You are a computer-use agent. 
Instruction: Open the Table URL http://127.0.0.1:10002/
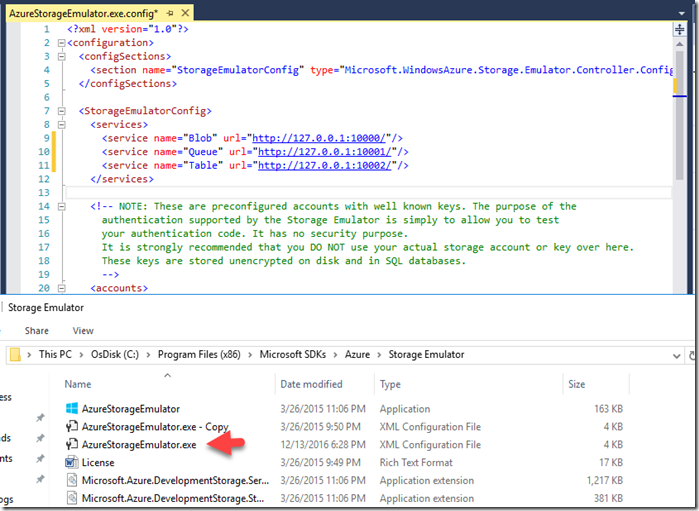coord(325,165)
